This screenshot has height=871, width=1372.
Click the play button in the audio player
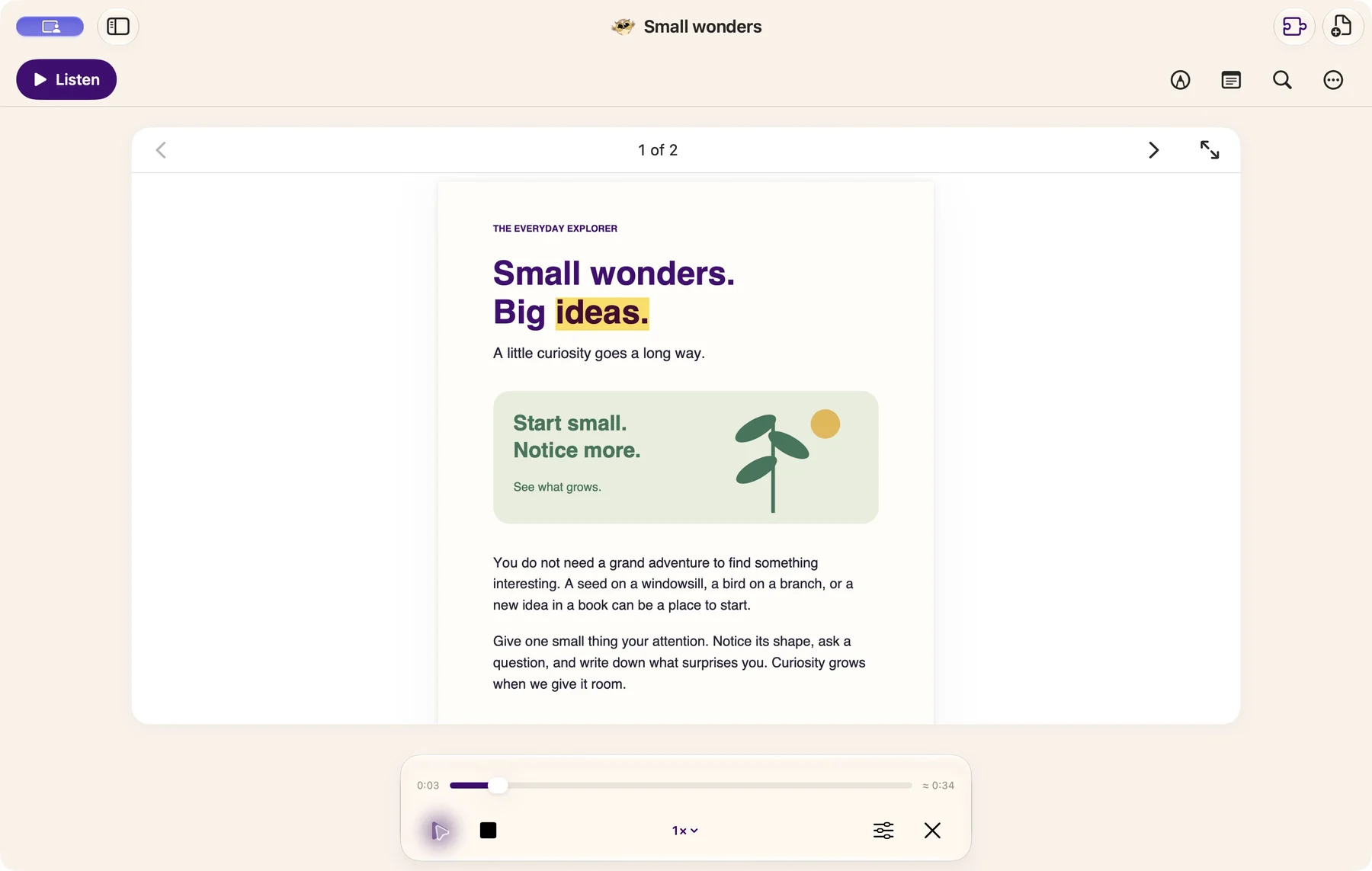pyautogui.click(x=440, y=831)
